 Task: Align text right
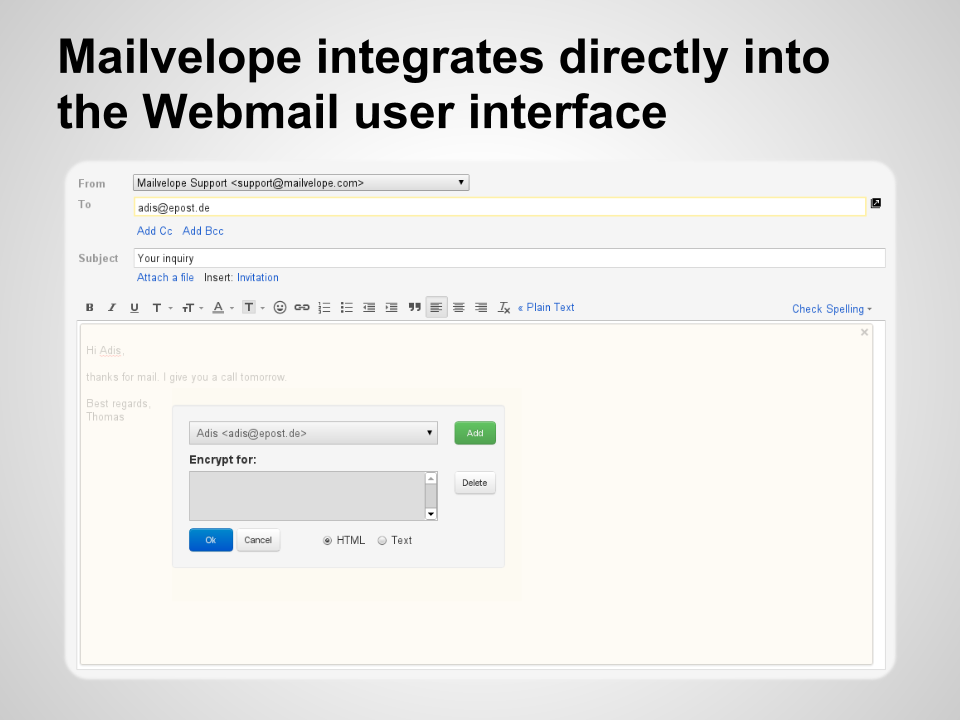coord(481,307)
